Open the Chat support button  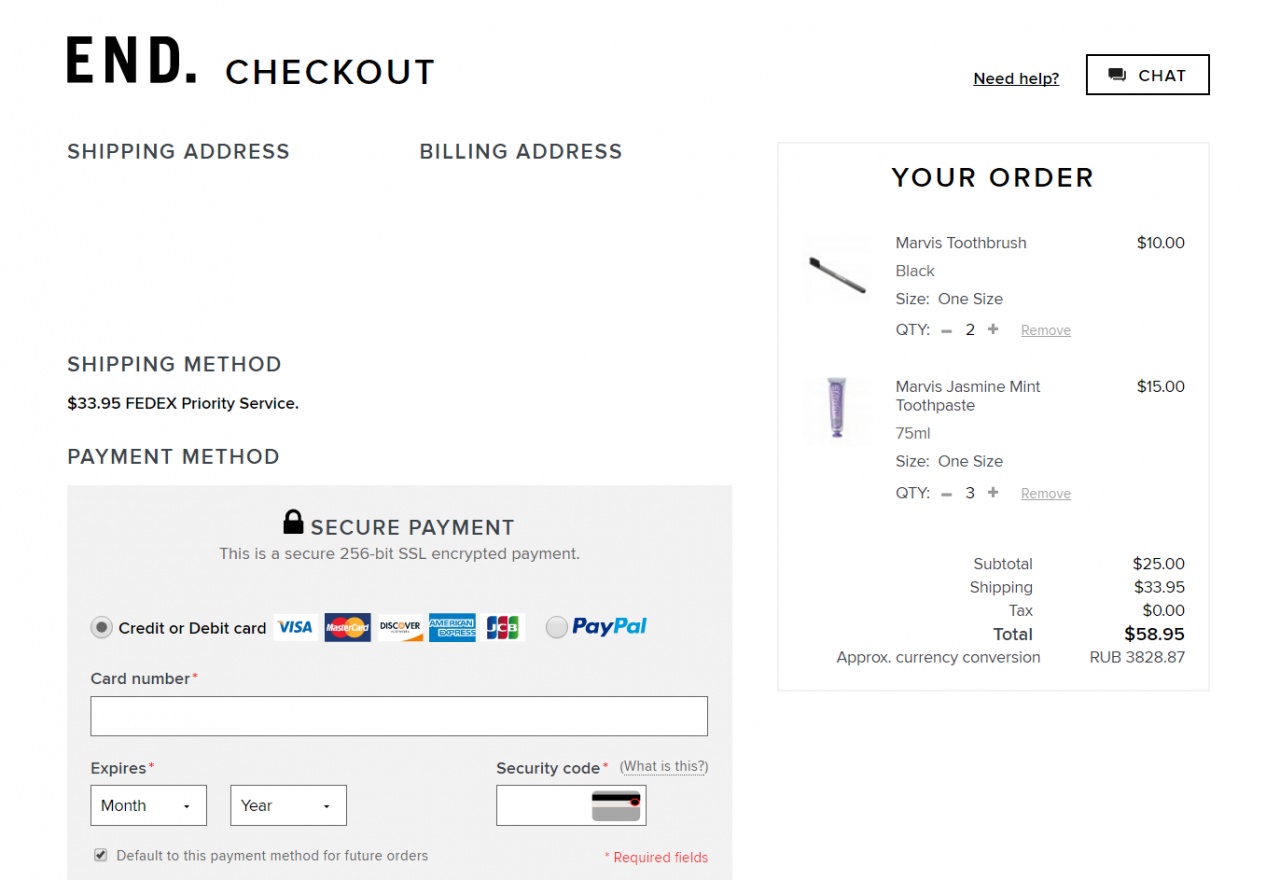pos(1147,75)
